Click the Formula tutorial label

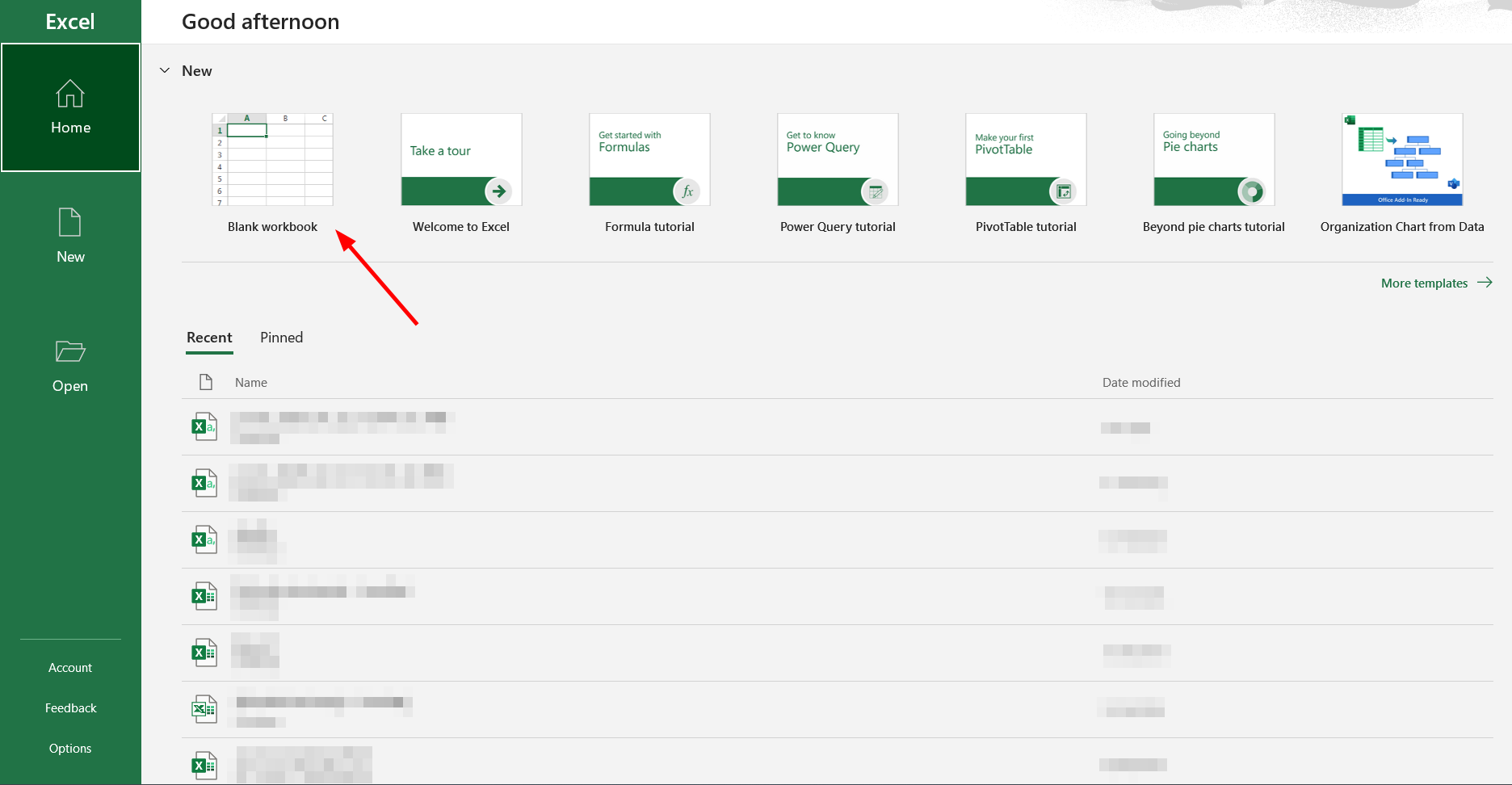tap(649, 227)
